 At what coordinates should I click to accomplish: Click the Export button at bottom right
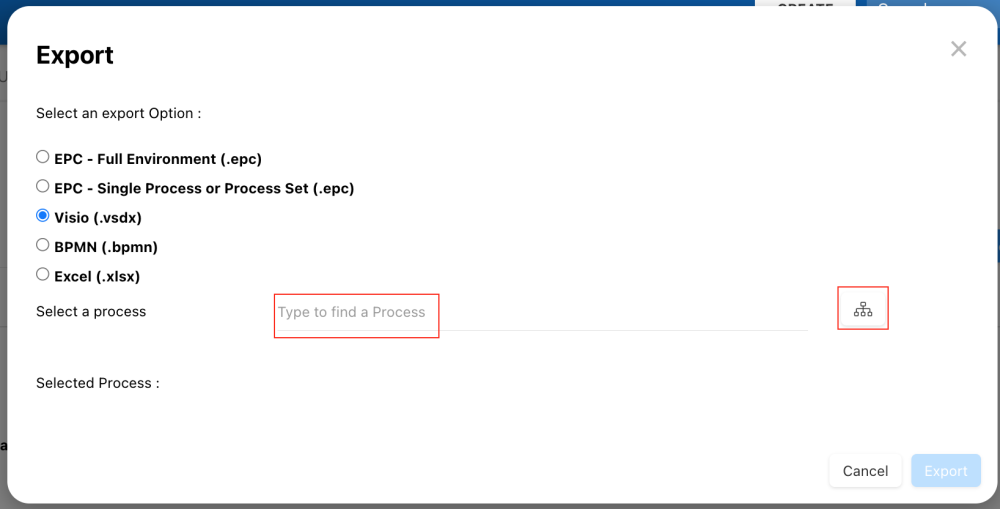[945, 471]
